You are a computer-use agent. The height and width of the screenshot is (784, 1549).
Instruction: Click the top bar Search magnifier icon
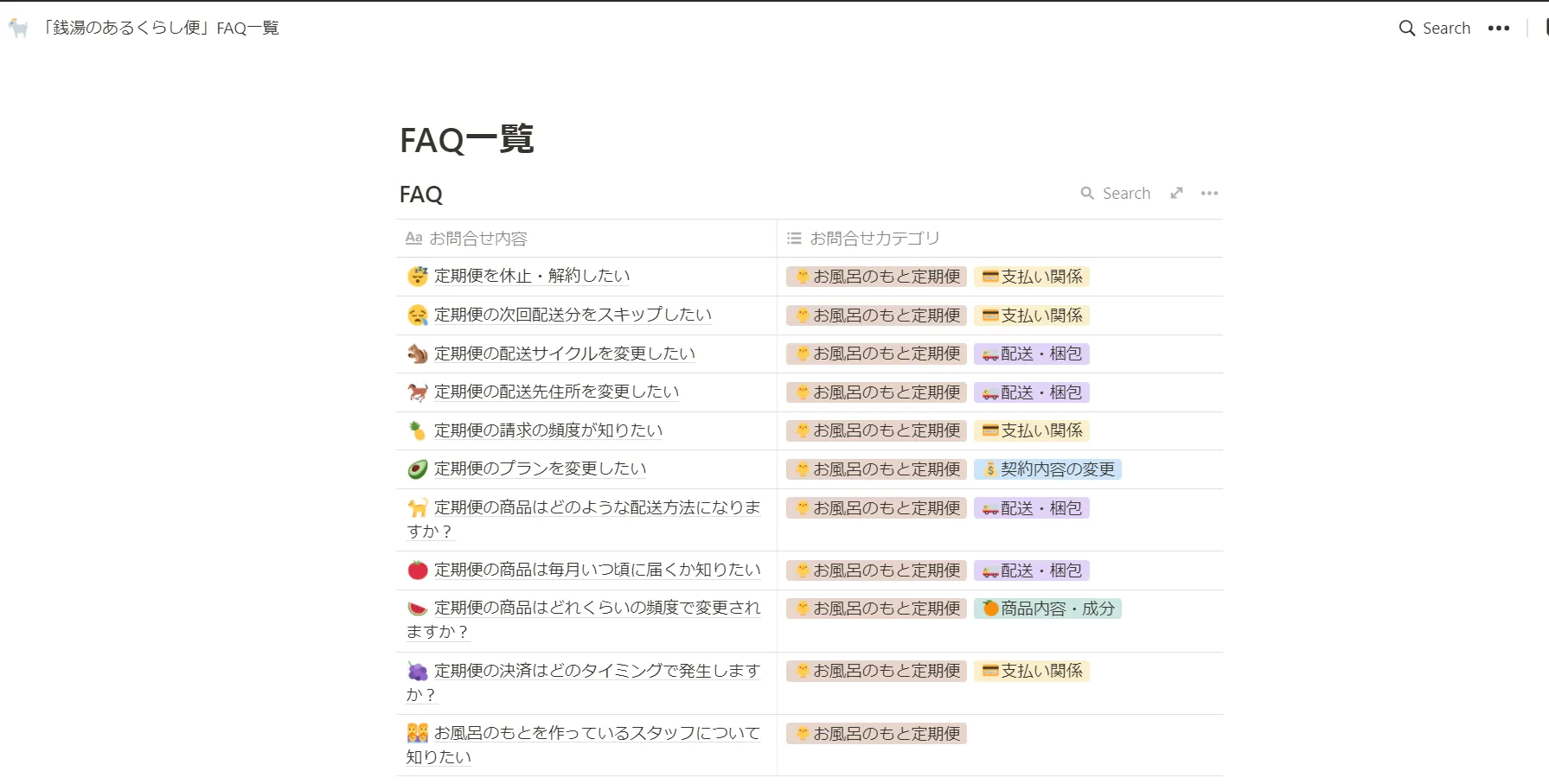tap(1407, 29)
